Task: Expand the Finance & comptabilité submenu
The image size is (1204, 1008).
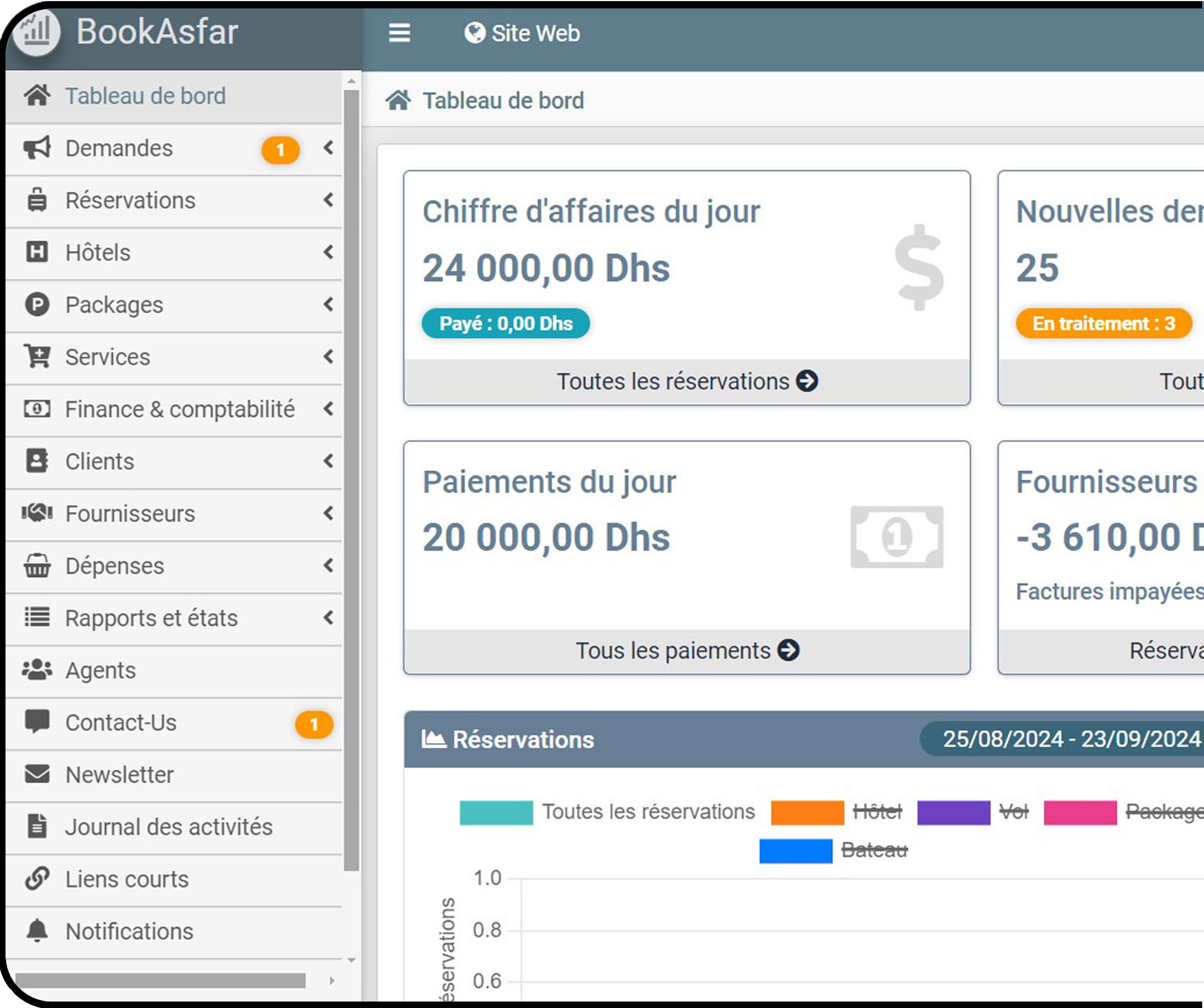Action: click(x=328, y=409)
